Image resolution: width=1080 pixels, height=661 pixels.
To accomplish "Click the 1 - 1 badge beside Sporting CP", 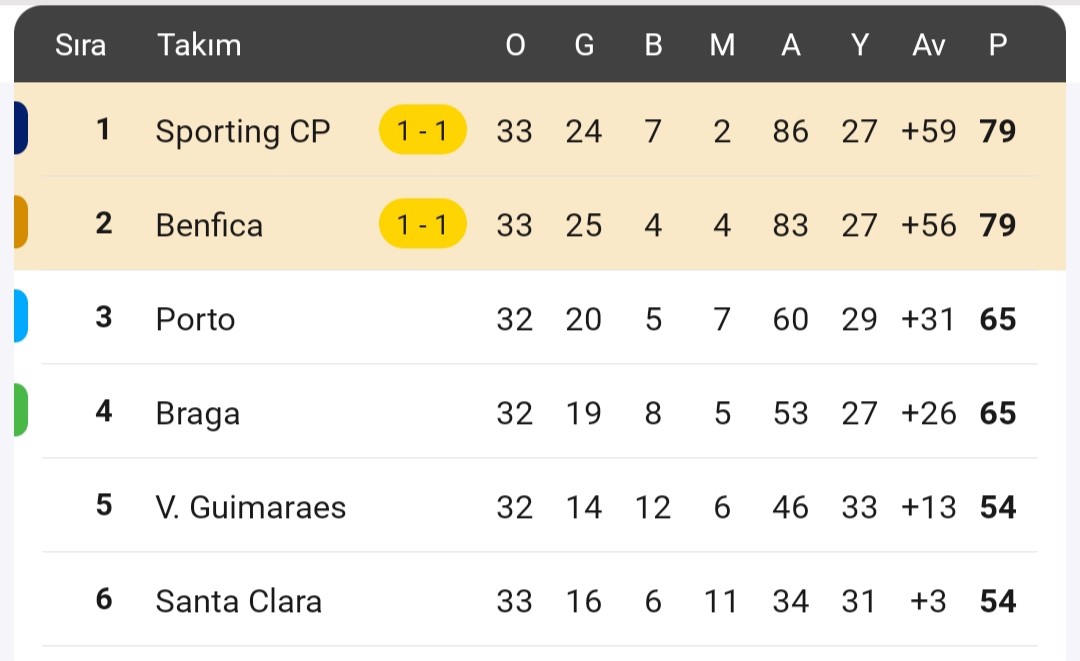I will coord(422,129).
